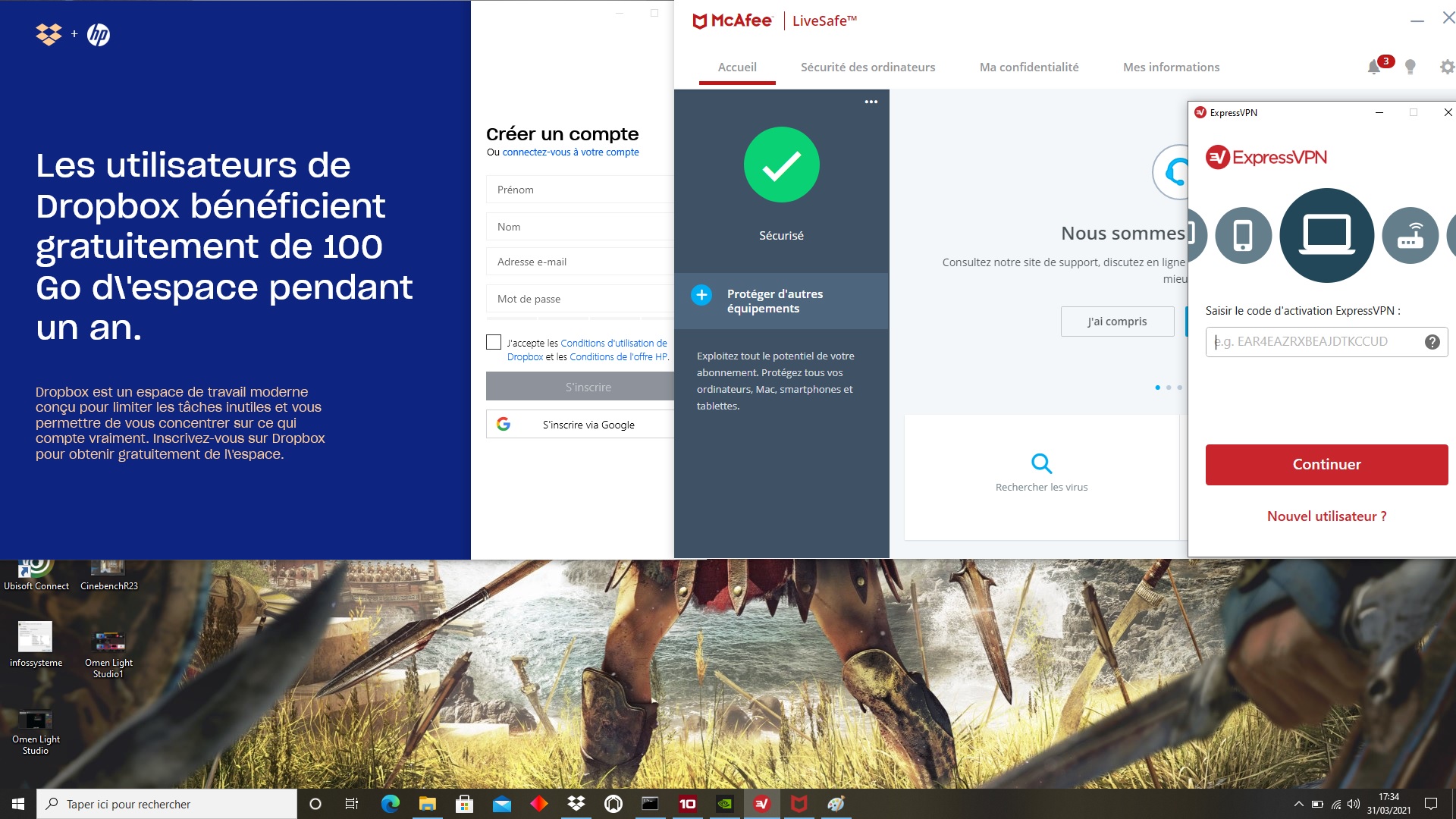Click the Nouvel utilisateur link
This screenshot has height=819, width=1456.
1325,516
